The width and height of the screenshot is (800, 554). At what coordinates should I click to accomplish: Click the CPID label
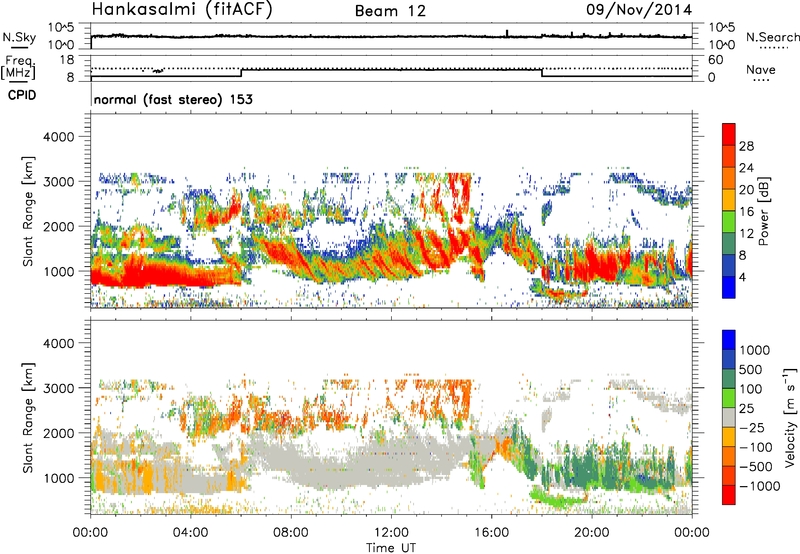[x=22, y=95]
